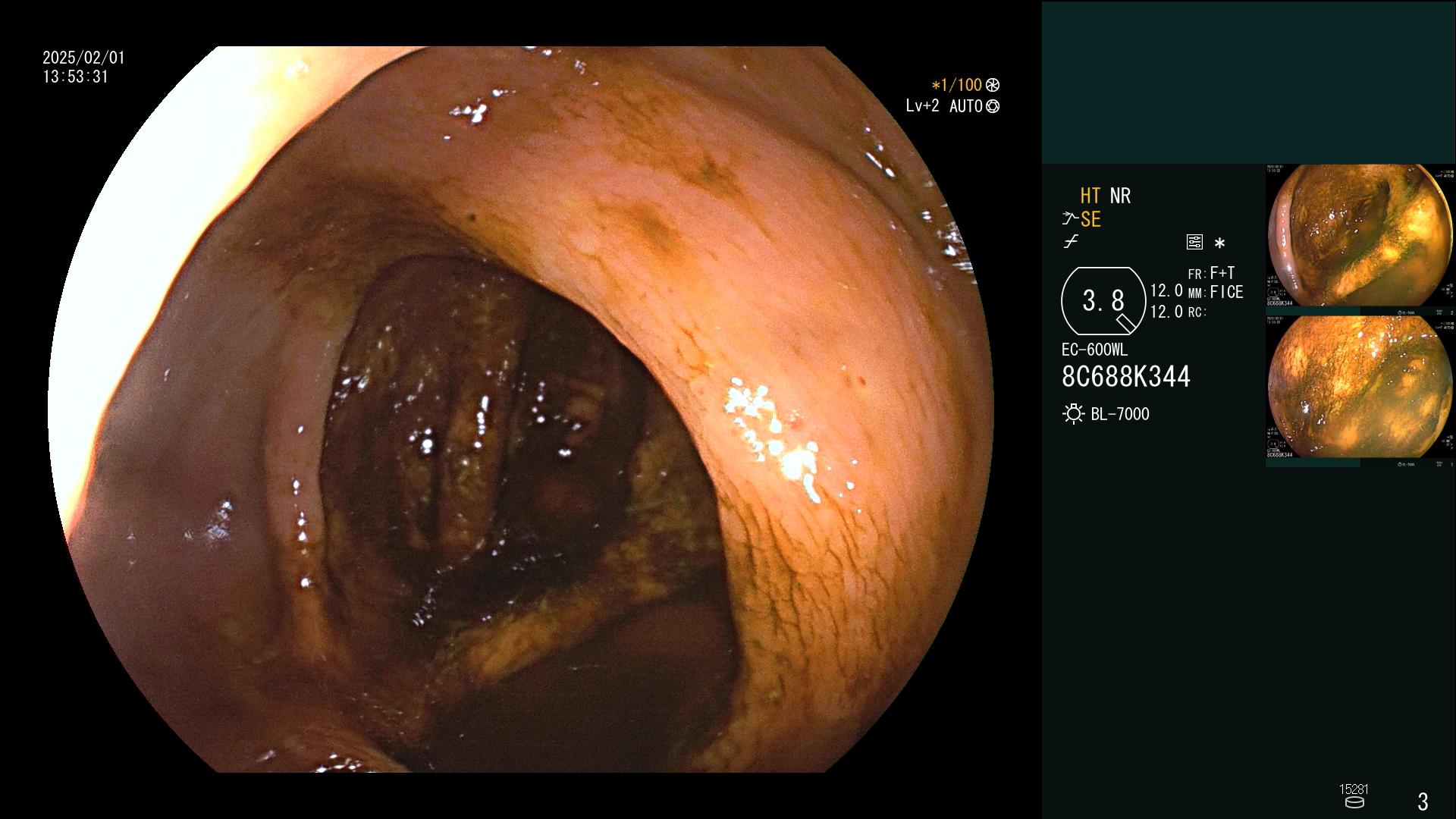Image resolution: width=1456 pixels, height=819 pixels.
Task: Click the RC: label
Action: [1197, 312]
